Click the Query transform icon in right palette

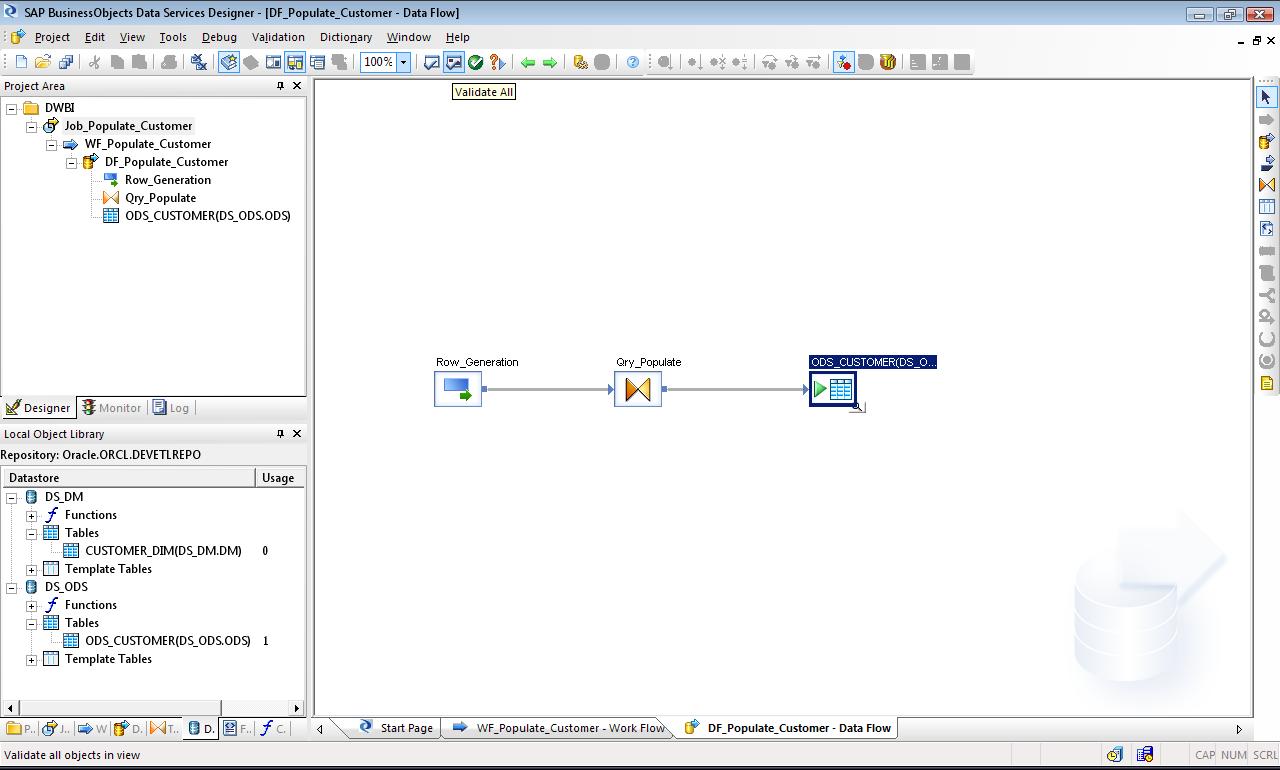[x=1266, y=185]
